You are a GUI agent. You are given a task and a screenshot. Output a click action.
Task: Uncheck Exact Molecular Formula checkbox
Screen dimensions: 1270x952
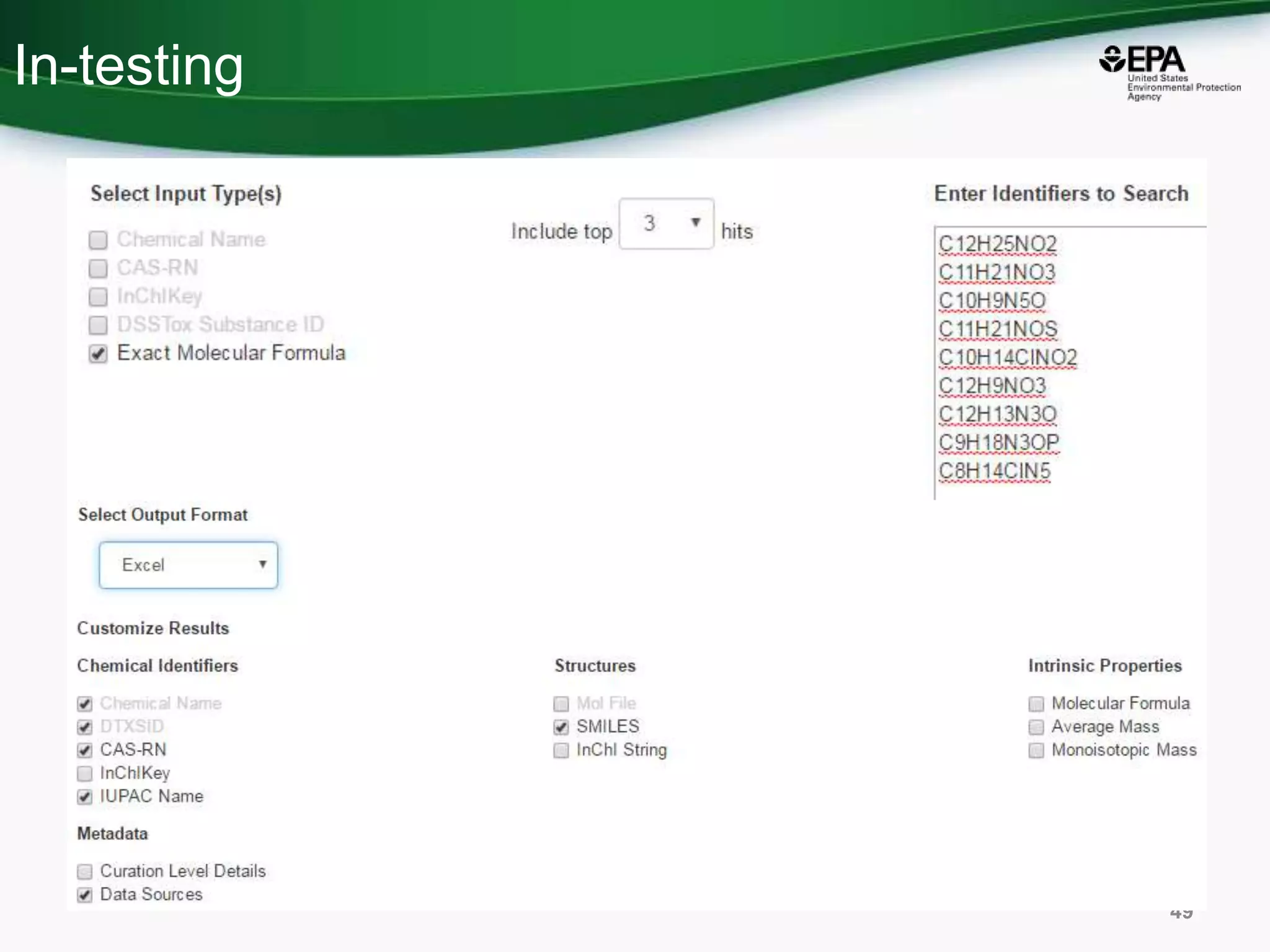click(x=98, y=354)
